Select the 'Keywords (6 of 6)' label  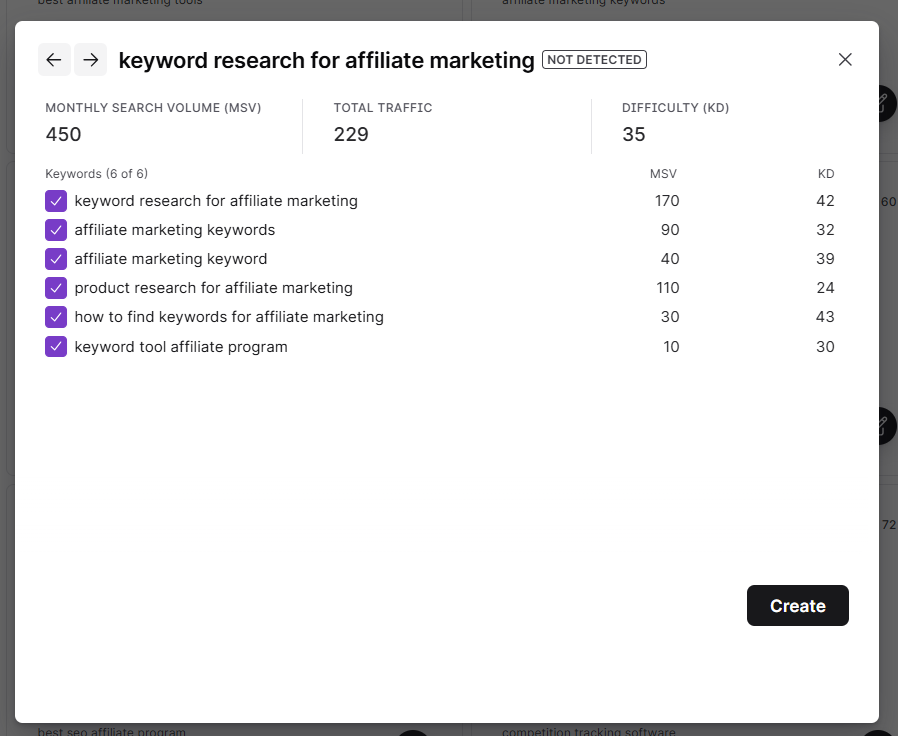click(96, 173)
